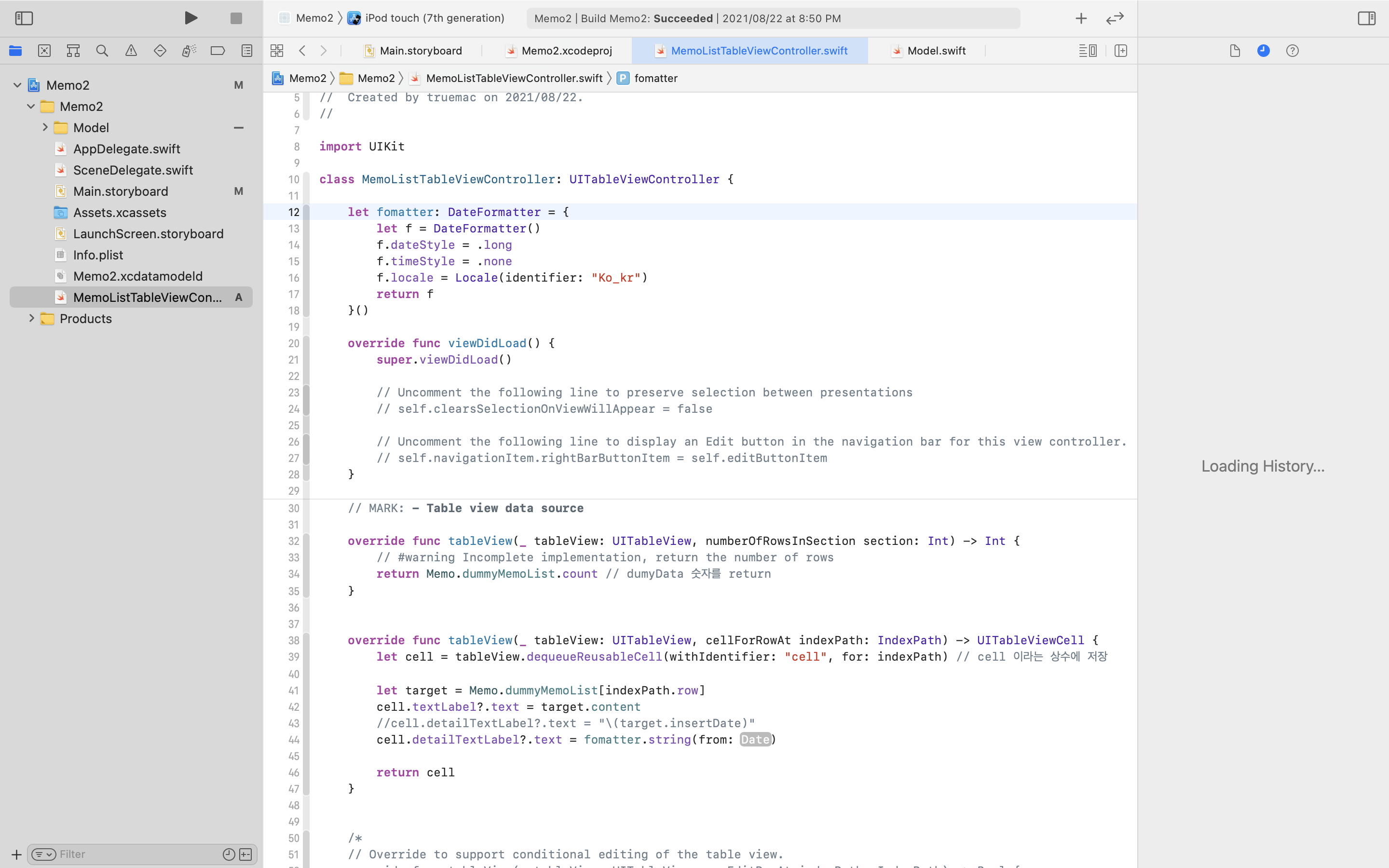1389x868 pixels.
Task: Expand the Model folder
Action: point(45,127)
